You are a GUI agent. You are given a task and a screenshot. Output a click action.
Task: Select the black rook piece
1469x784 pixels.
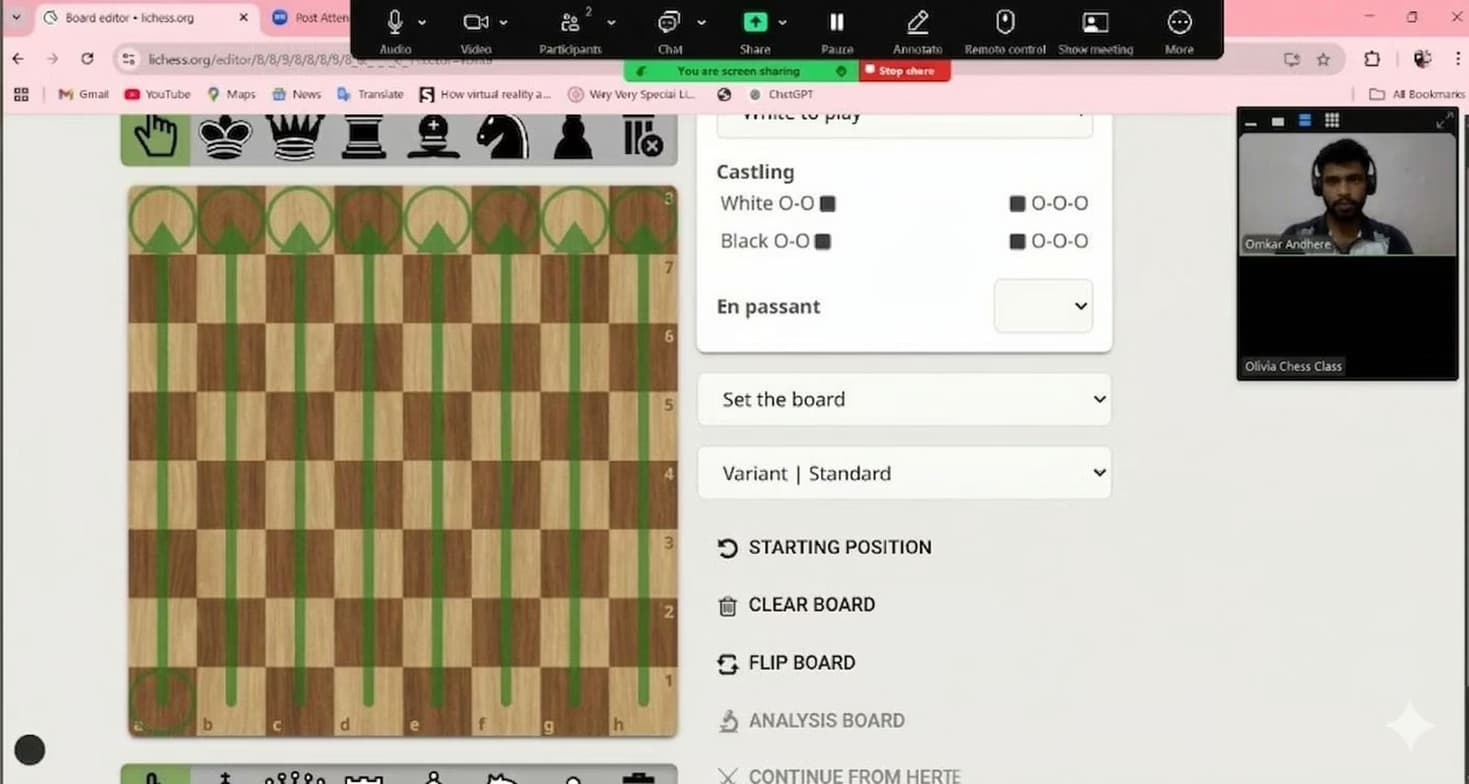tap(363, 138)
